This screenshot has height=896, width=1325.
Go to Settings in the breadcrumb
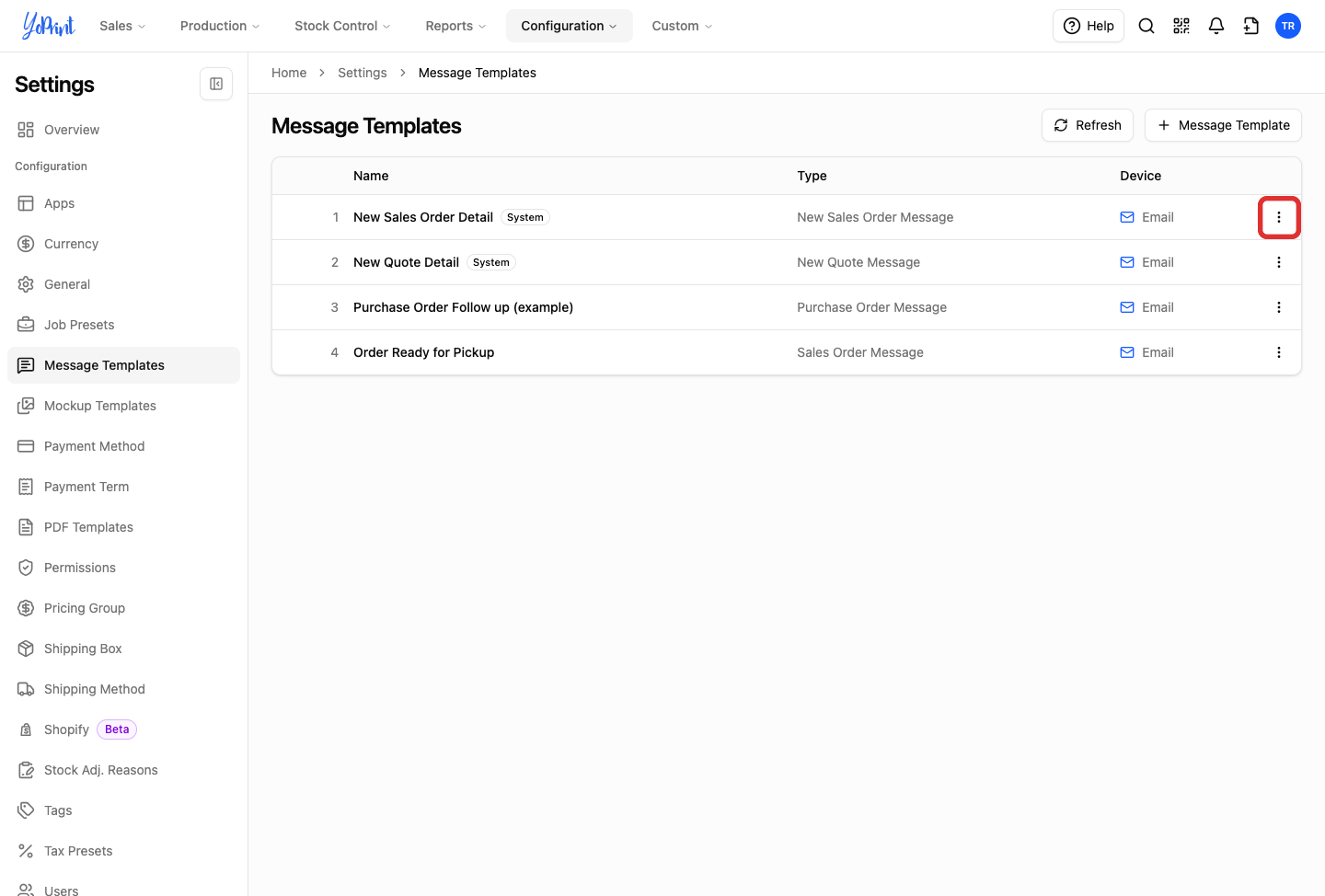click(363, 73)
